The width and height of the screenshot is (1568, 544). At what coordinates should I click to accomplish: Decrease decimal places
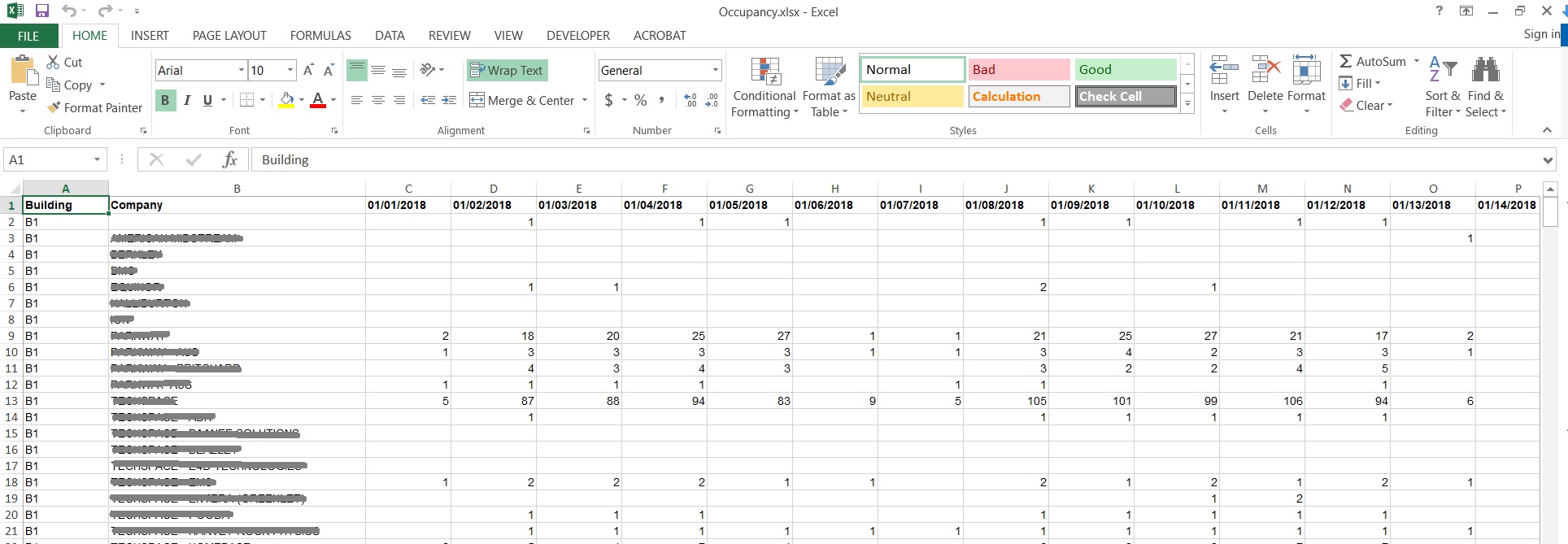[712, 100]
